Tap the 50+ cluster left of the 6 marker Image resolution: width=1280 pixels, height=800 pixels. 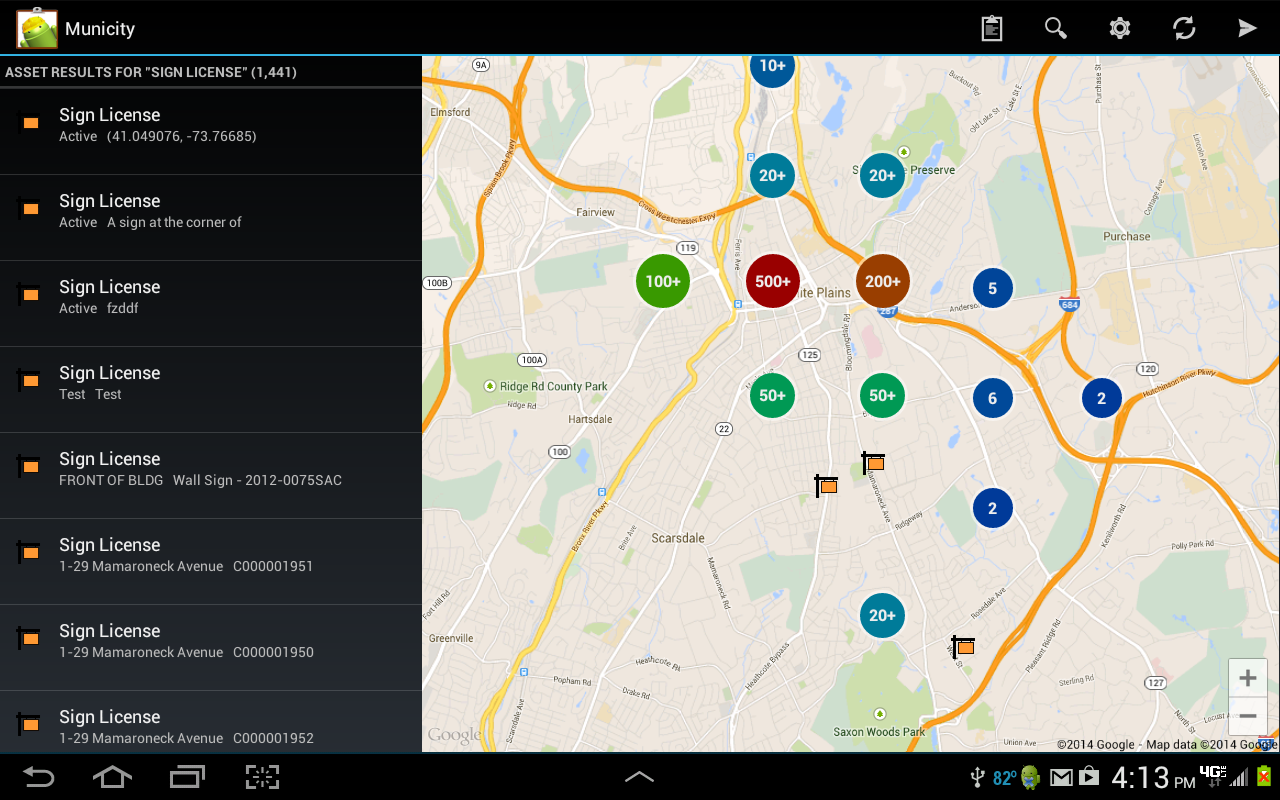pyautogui.click(x=882, y=395)
